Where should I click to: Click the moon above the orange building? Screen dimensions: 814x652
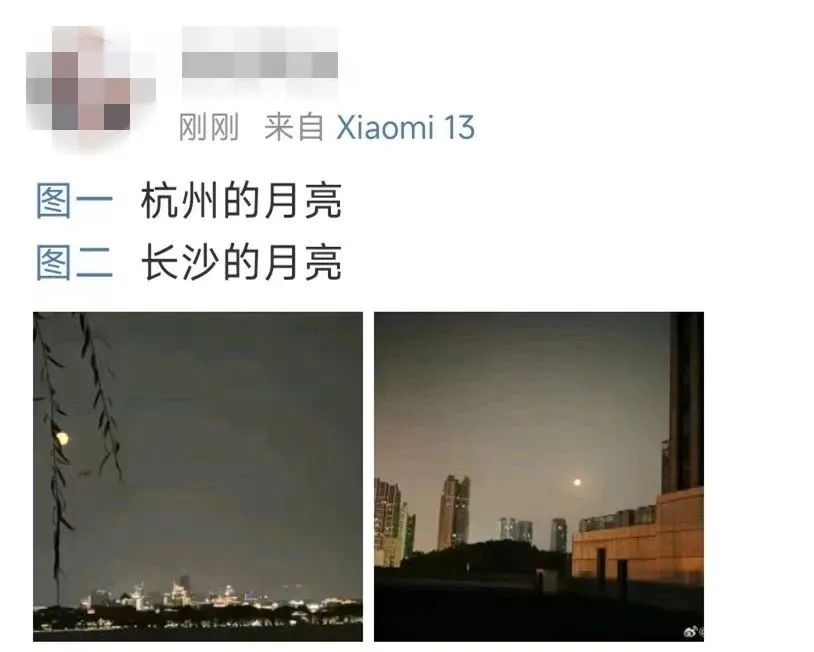pos(577,482)
